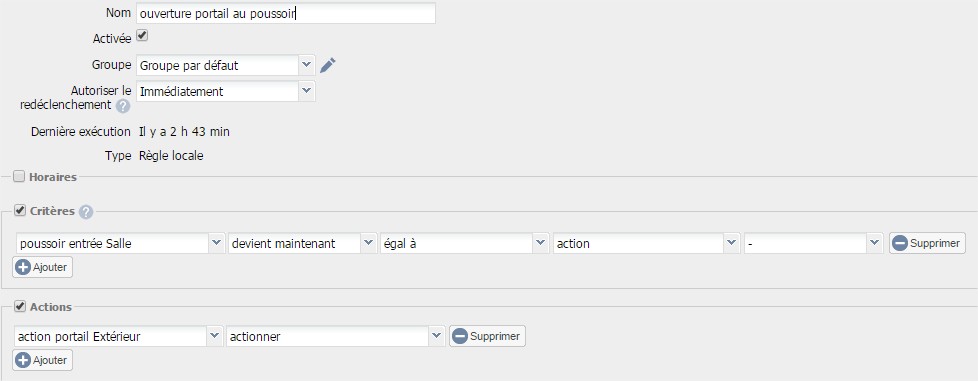Uncheck the Critères section checkbox

[19, 211]
